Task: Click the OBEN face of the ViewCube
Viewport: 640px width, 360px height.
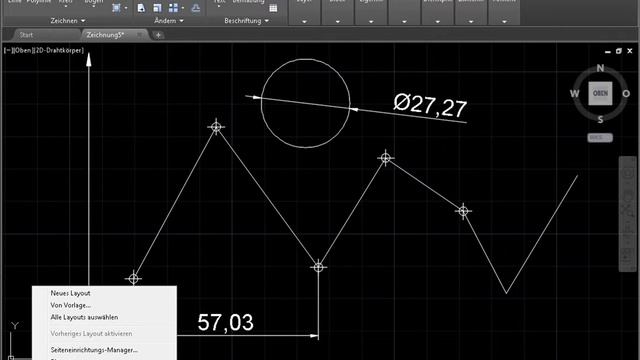Action: point(600,93)
